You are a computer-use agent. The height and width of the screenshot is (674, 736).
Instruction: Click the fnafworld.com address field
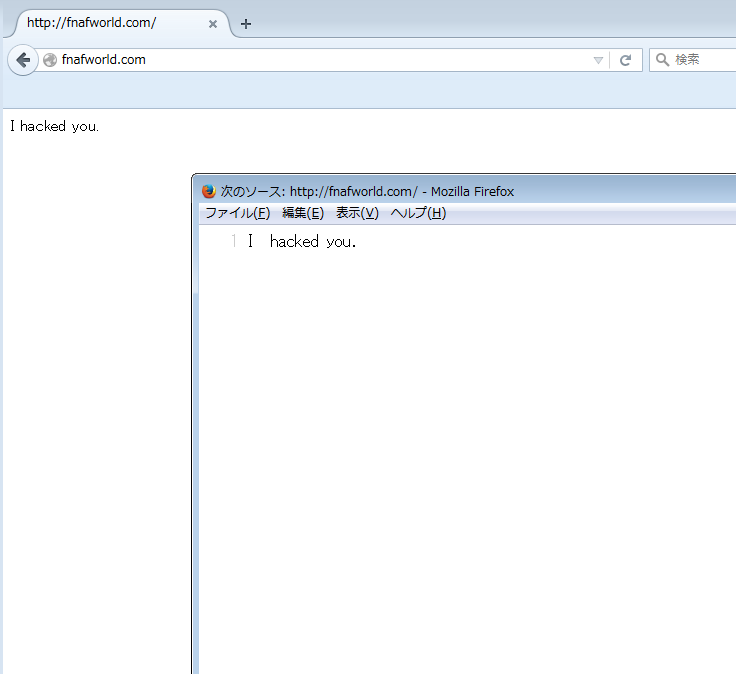(300, 60)
